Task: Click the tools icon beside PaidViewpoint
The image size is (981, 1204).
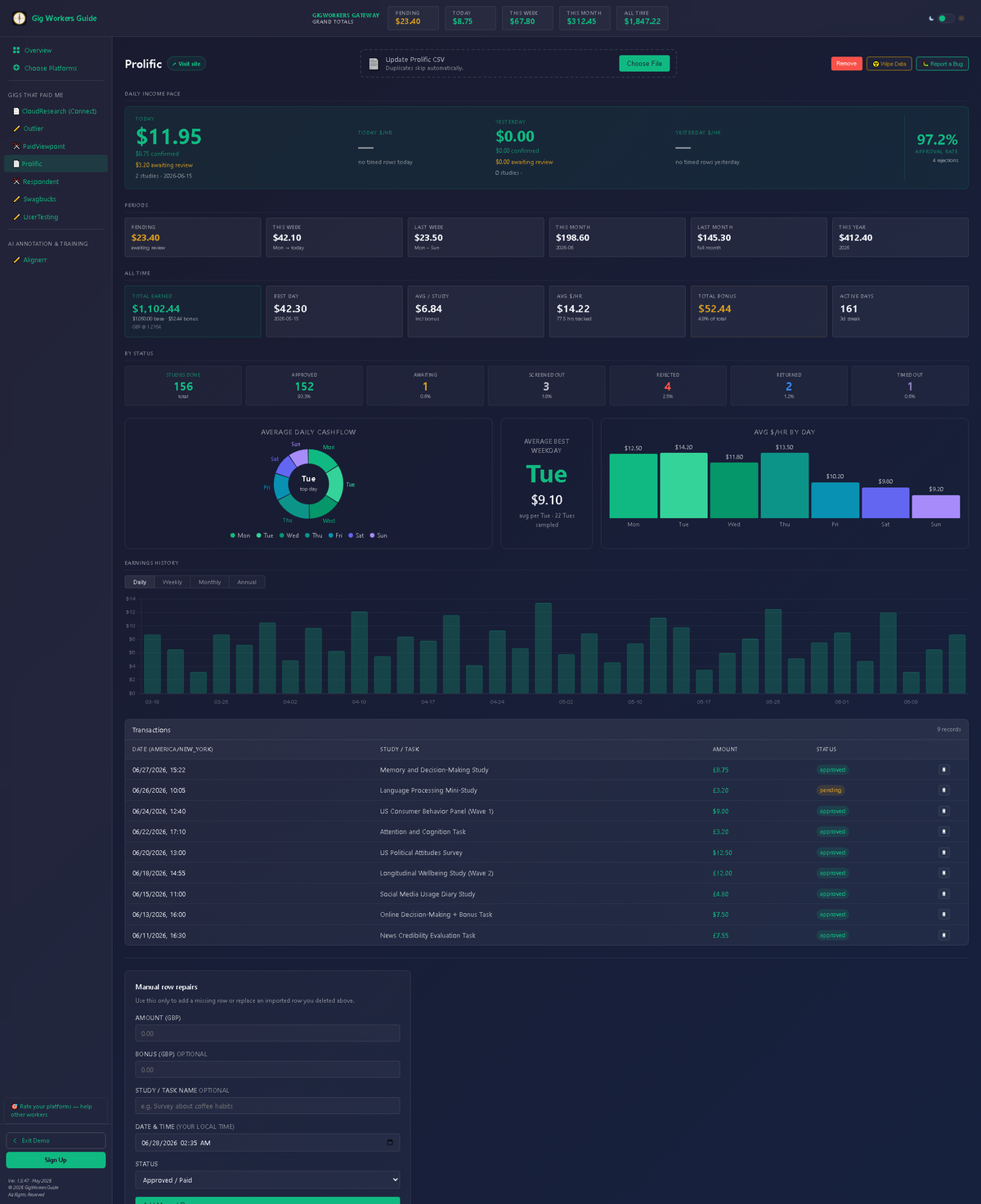Action: click(x=16, y=146)
